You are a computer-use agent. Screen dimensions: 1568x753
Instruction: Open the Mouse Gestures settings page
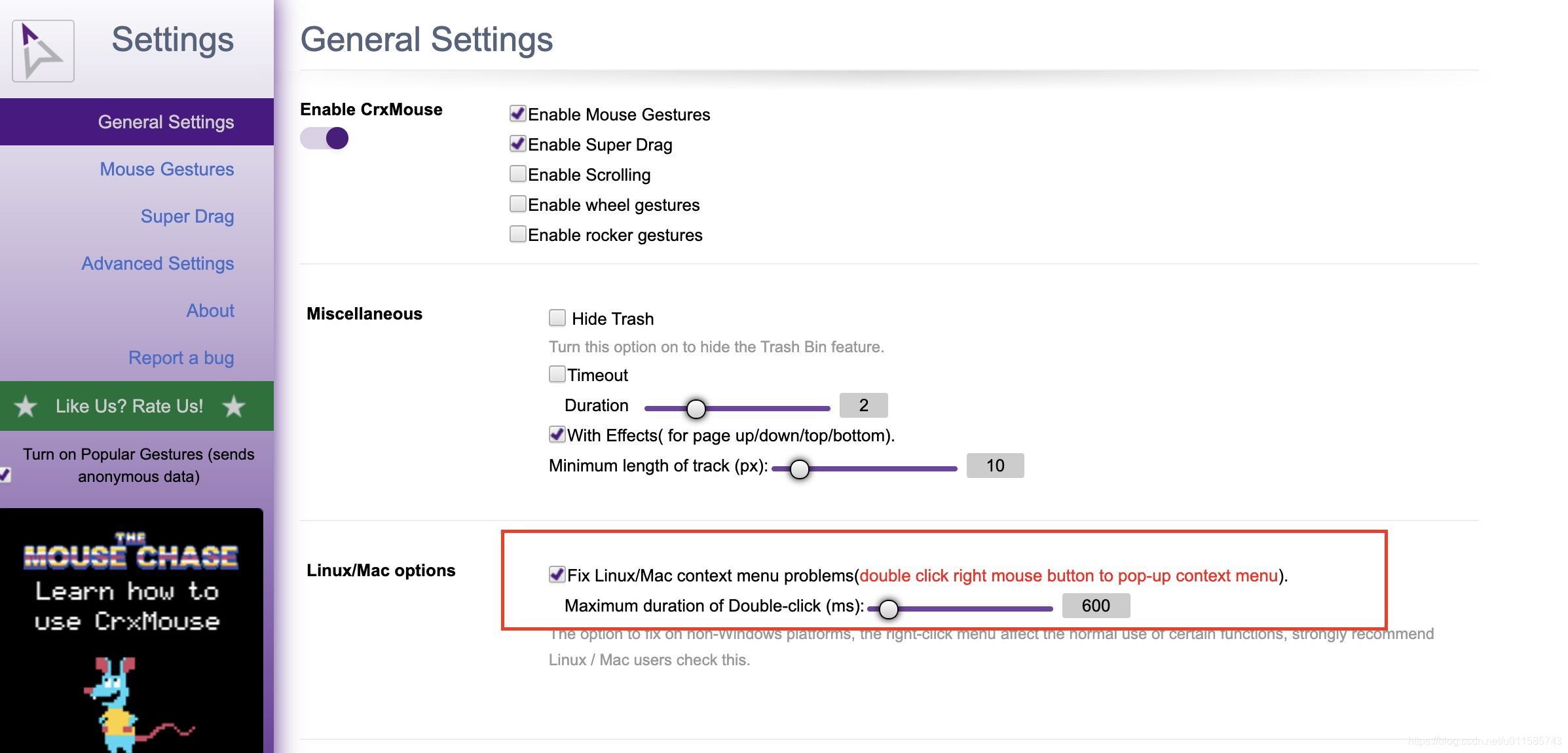[x=167, y=169]
